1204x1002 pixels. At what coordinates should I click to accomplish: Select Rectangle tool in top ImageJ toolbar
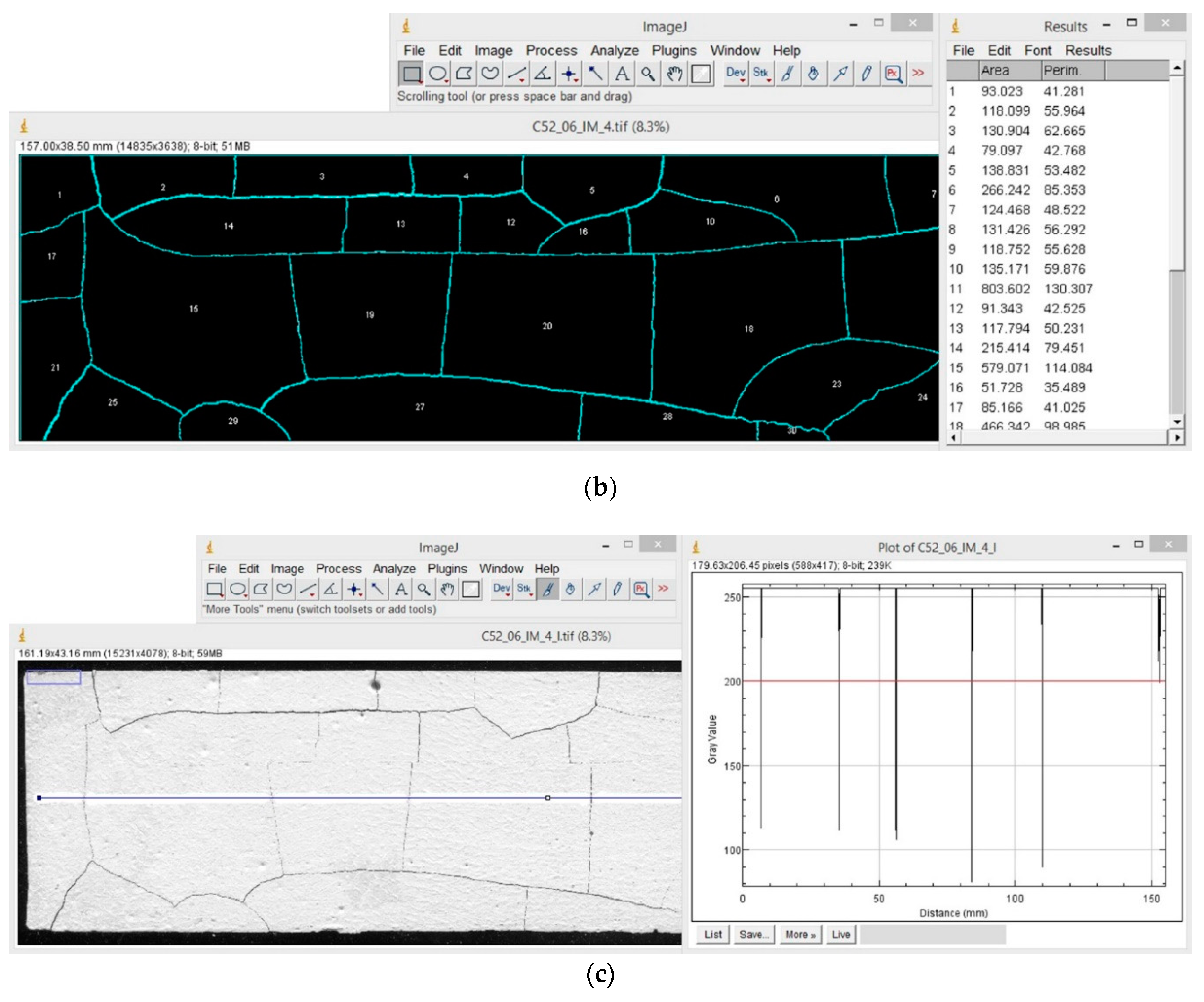[411, 74]
